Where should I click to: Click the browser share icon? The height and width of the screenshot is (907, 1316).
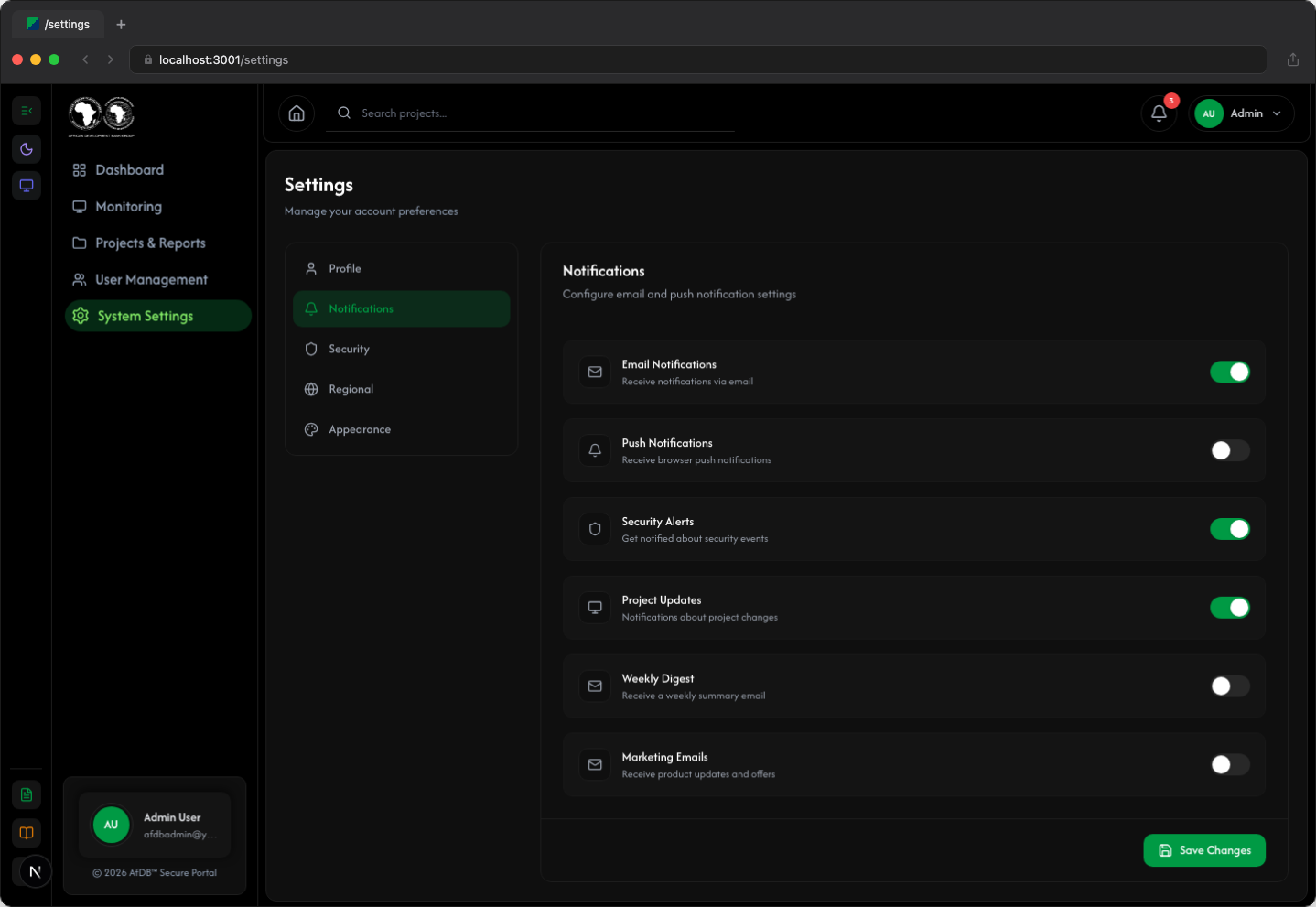pyautogui.click(x=1293, y=59)
